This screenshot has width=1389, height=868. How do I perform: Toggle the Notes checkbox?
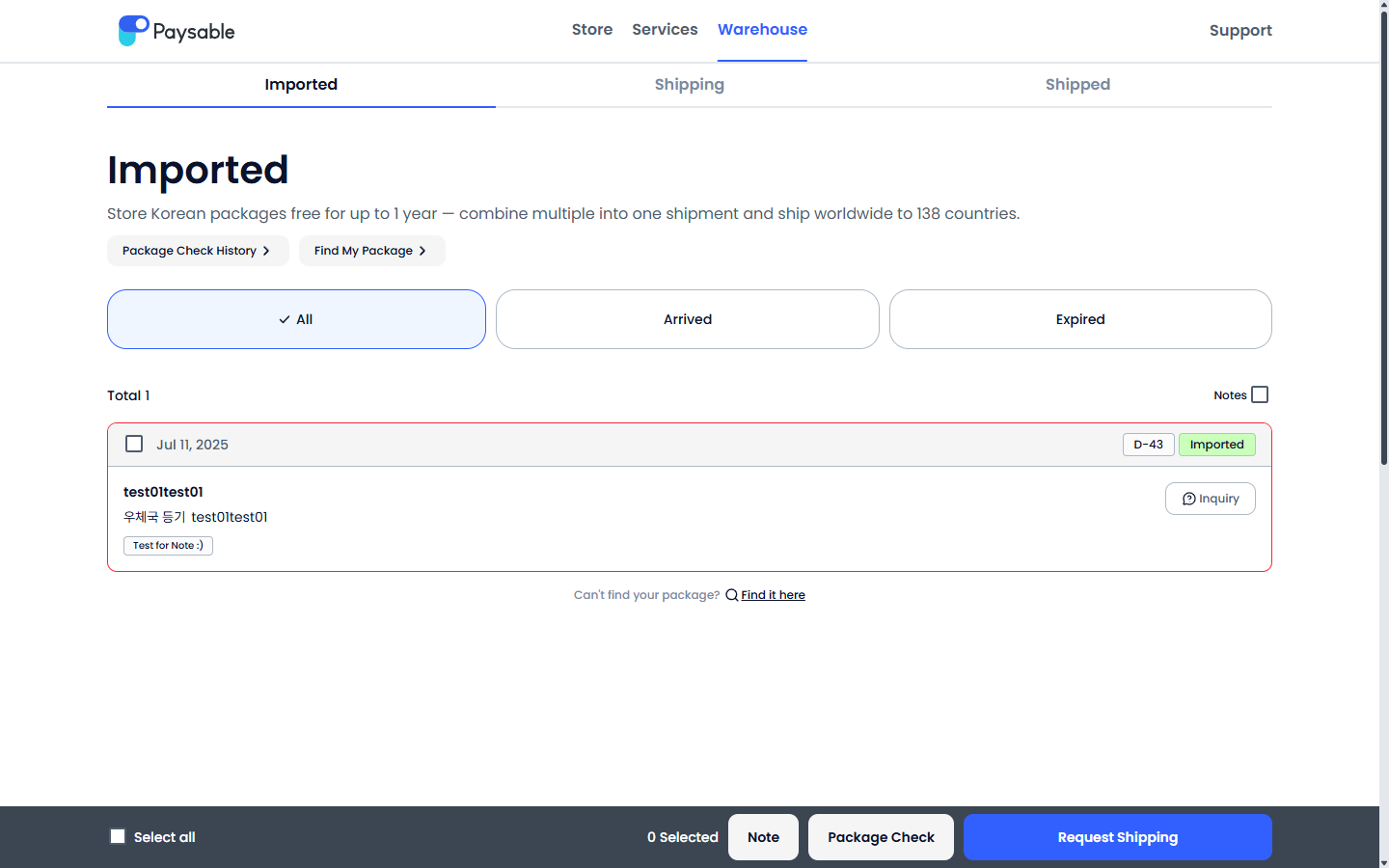click(1260, 394)
